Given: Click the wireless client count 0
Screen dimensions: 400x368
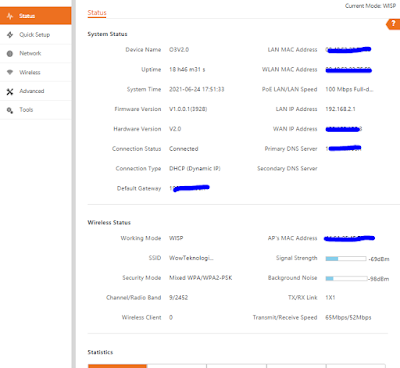Looking at the screenshot, I should (171, 317).
